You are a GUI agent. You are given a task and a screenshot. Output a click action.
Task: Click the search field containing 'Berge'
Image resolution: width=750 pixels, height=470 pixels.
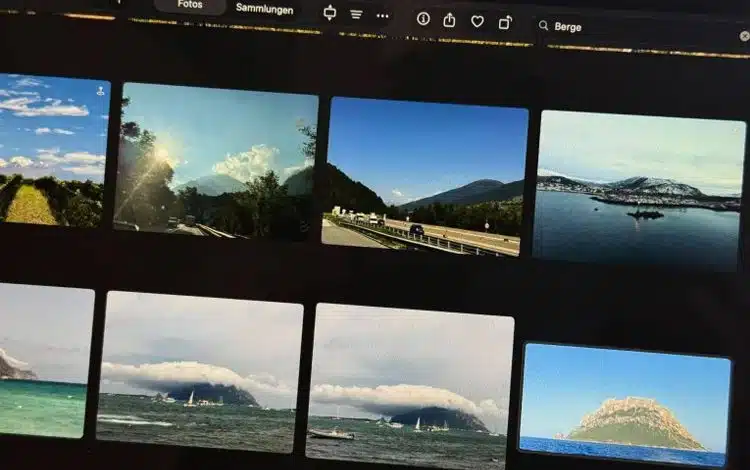640,30
